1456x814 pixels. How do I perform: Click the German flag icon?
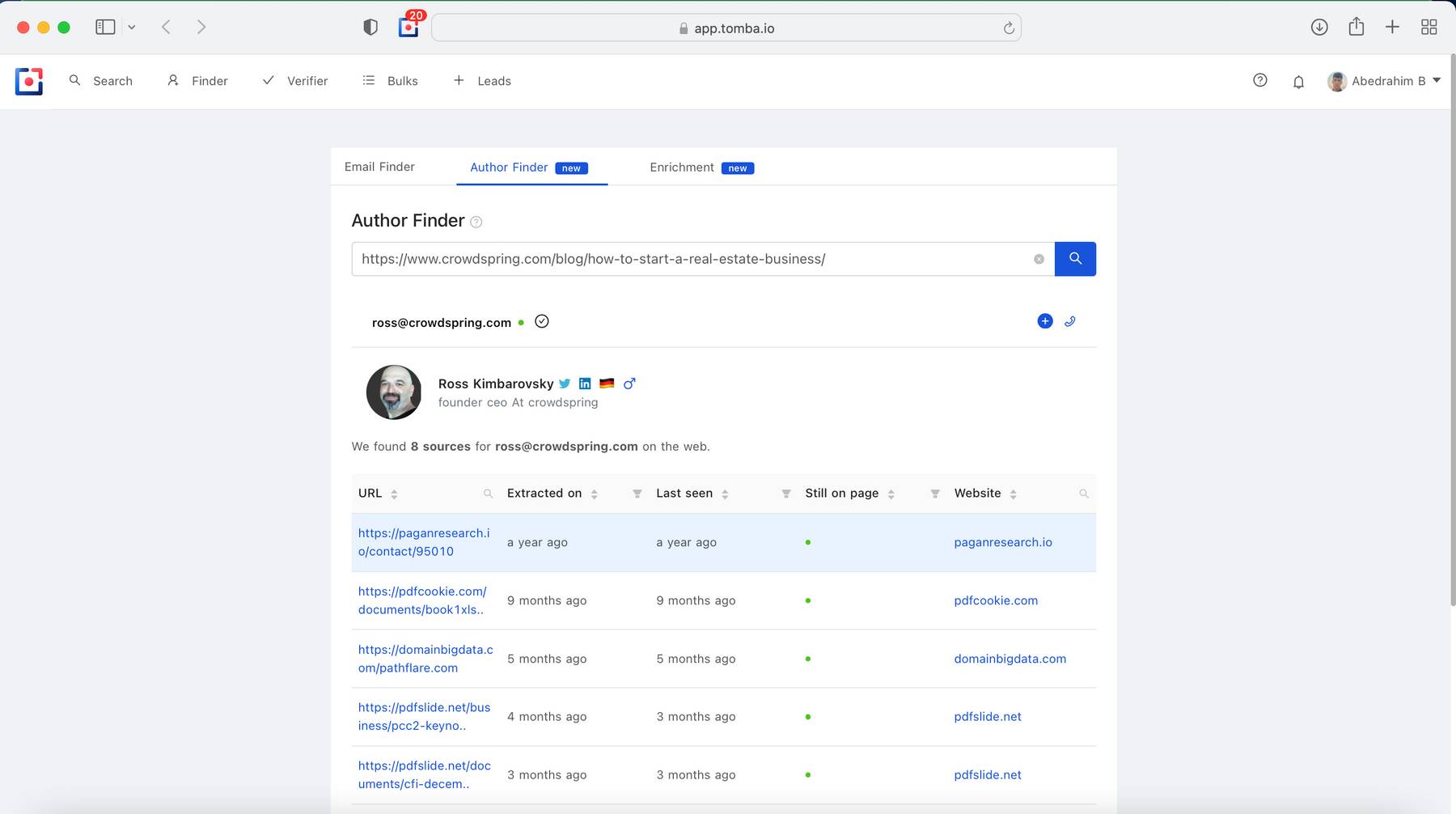pos(607,384)
